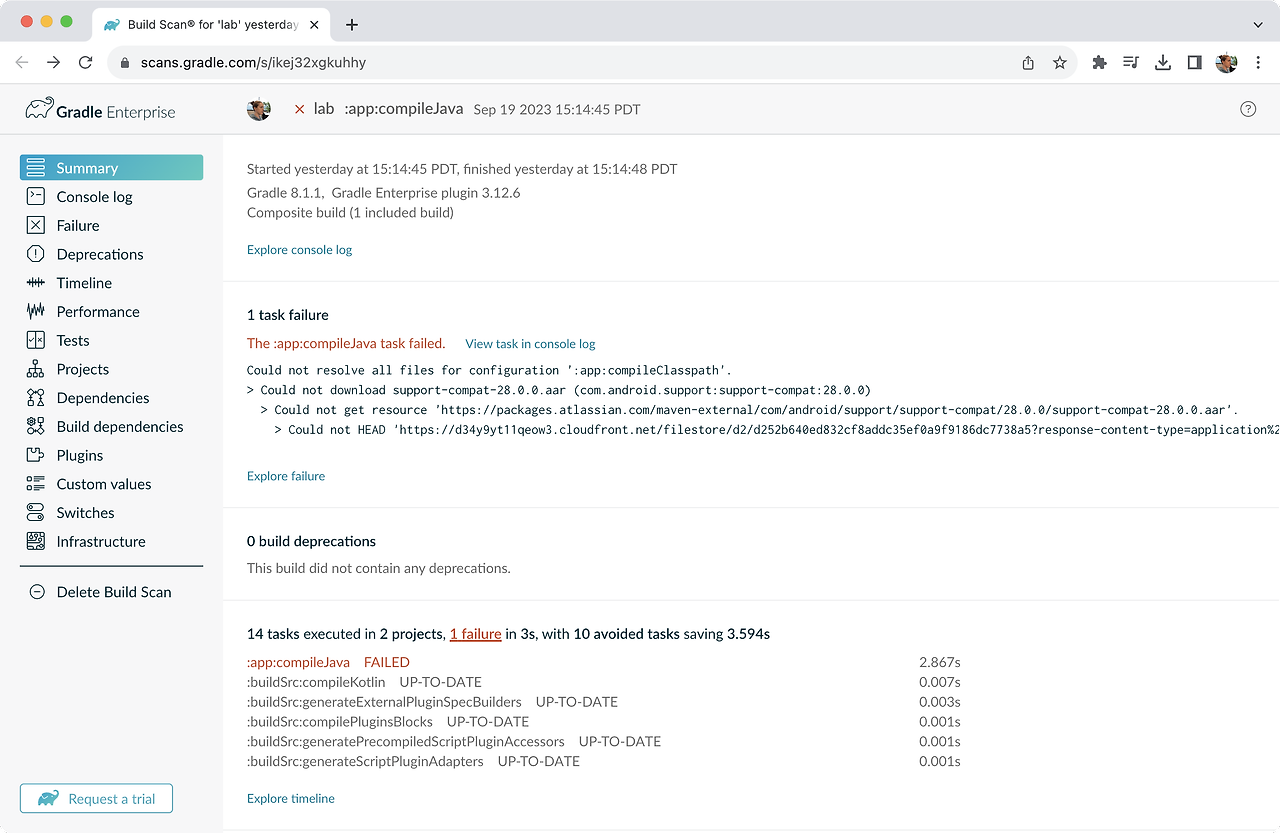Open the Performance section

coord(98,311)
